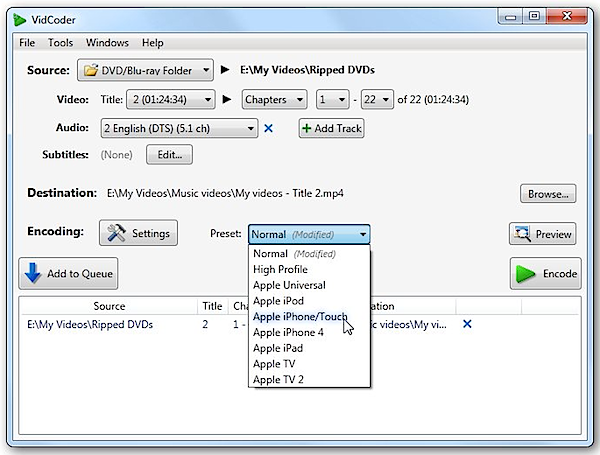Click the Browse... destination button
This screenshot has width=600, height=455.
tap(548, 194)
